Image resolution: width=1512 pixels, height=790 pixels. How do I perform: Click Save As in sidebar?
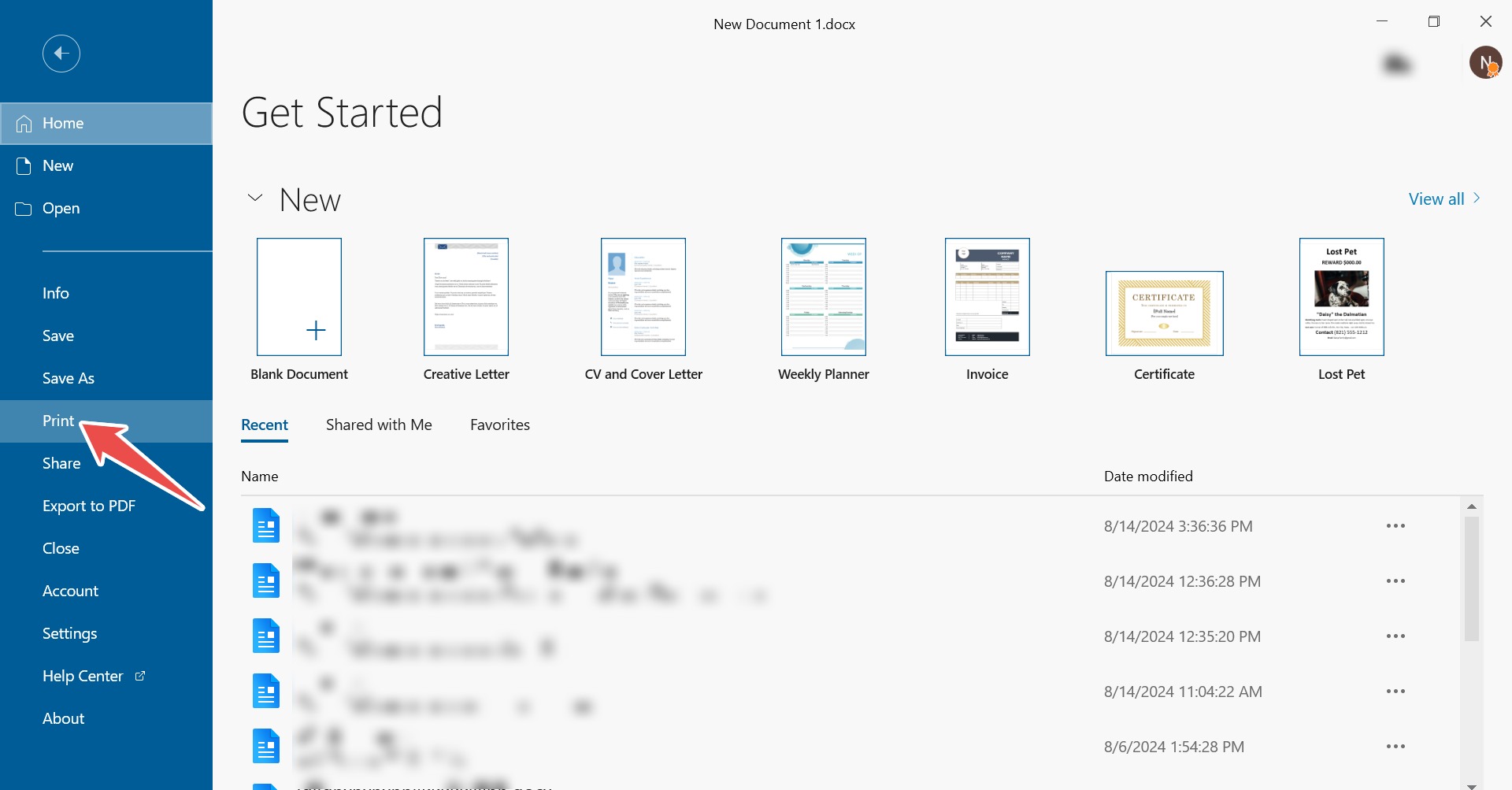click(x=69, y=378)
